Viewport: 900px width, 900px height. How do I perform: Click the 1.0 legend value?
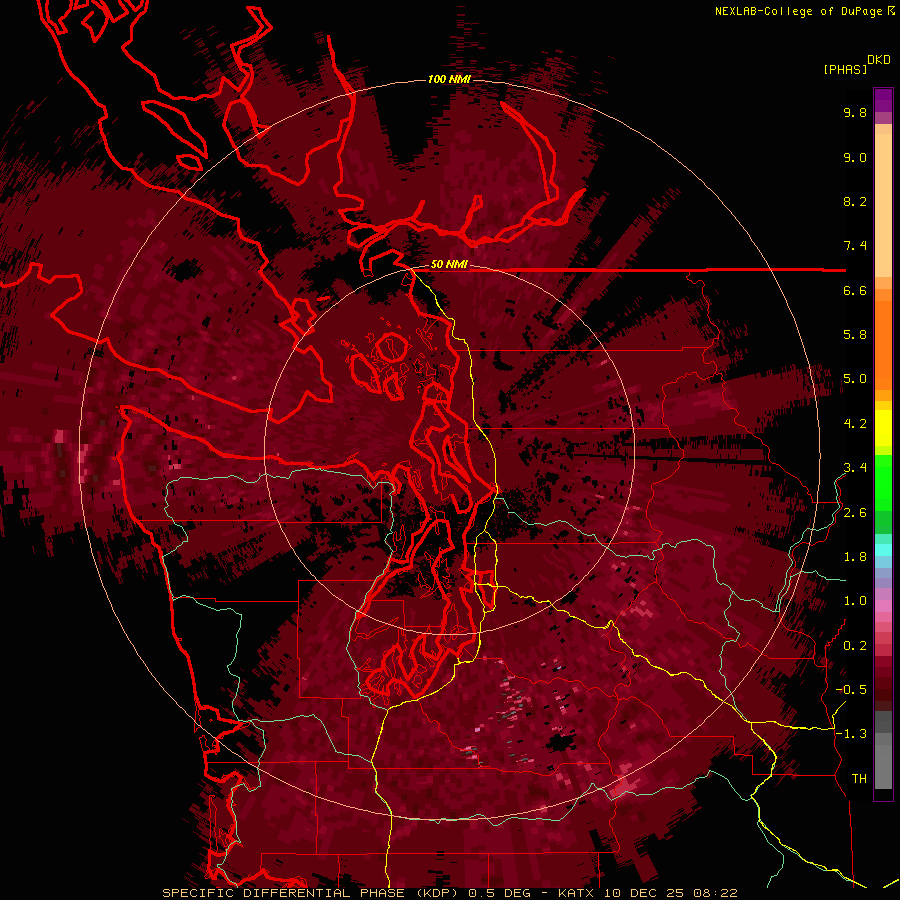tap(855, 601)
